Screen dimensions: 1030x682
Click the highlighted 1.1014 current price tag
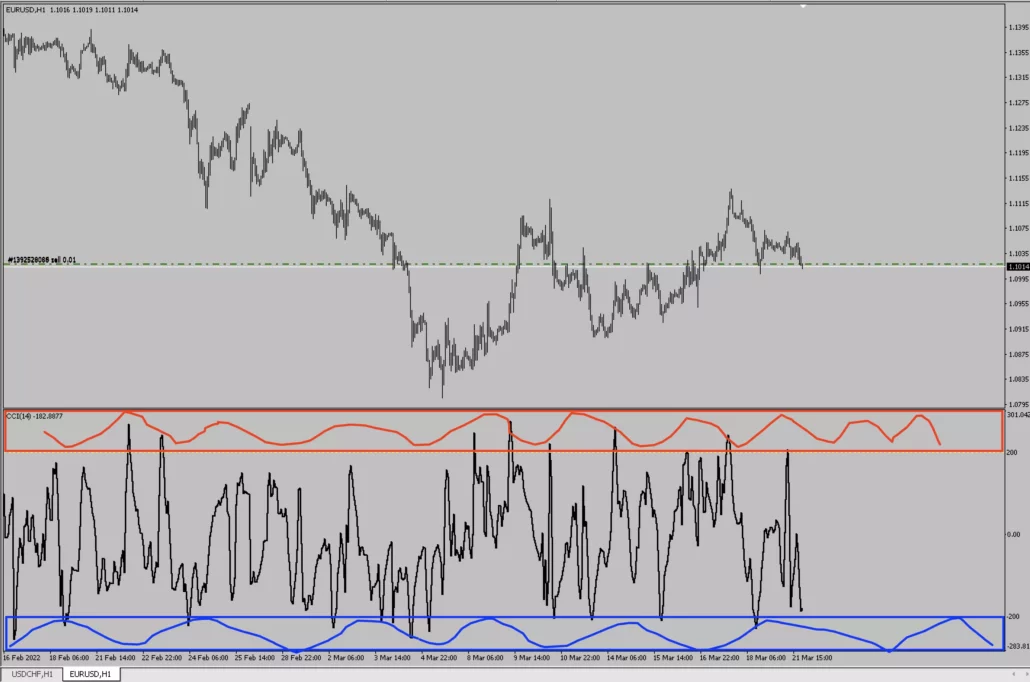coord(1016,267)
